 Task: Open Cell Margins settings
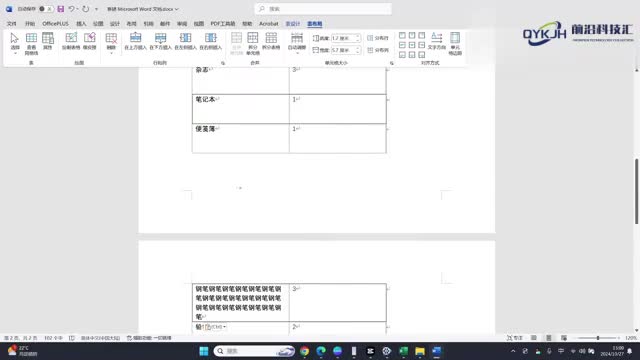(x=455, y=43)
